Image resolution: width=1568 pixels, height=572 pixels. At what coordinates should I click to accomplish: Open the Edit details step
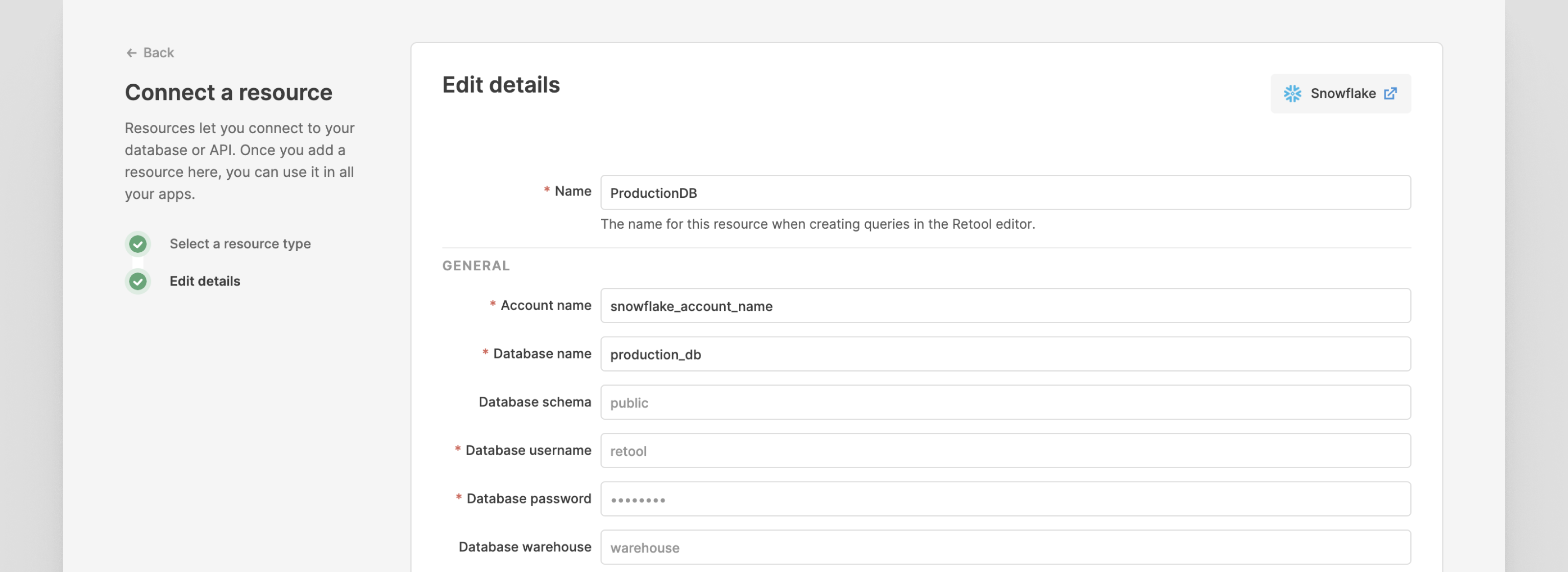click(204, 281)
